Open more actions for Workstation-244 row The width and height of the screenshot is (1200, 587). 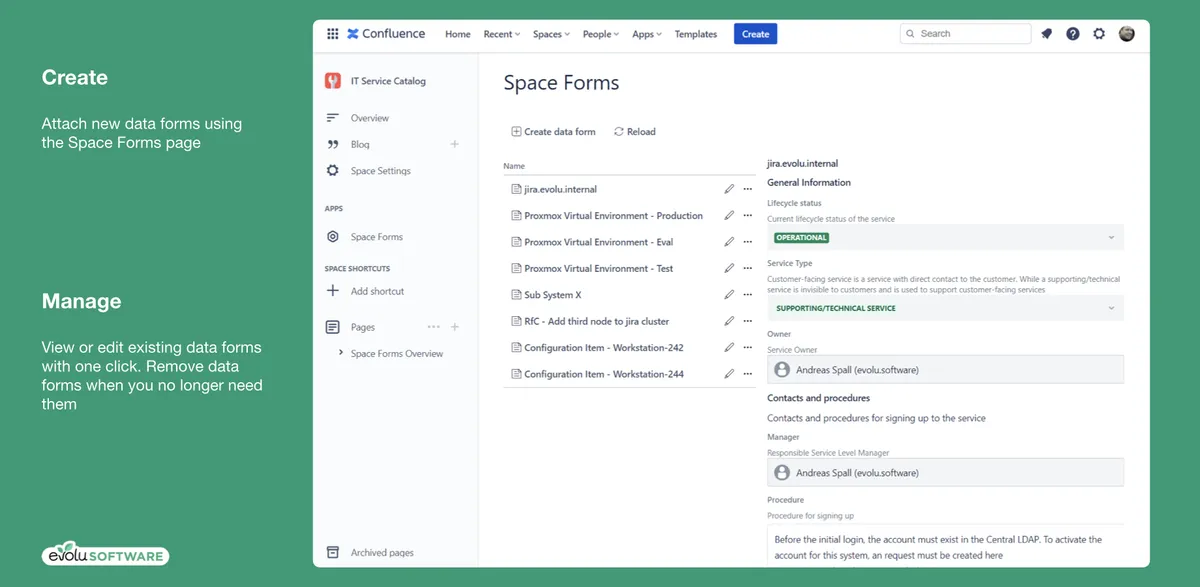click(747, 374)
